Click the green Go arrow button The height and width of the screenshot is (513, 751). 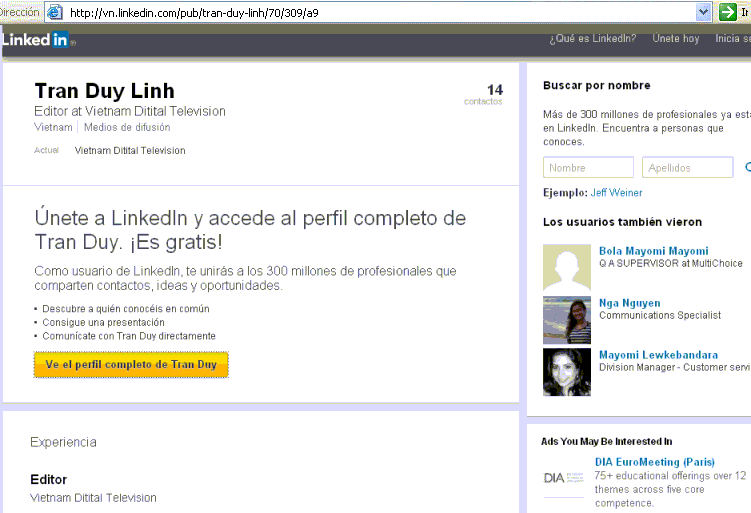tap(728, 12)
